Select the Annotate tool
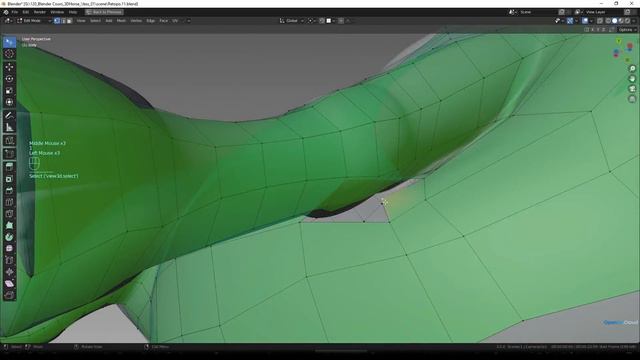 pyautogui.click(x=9, y=116)
